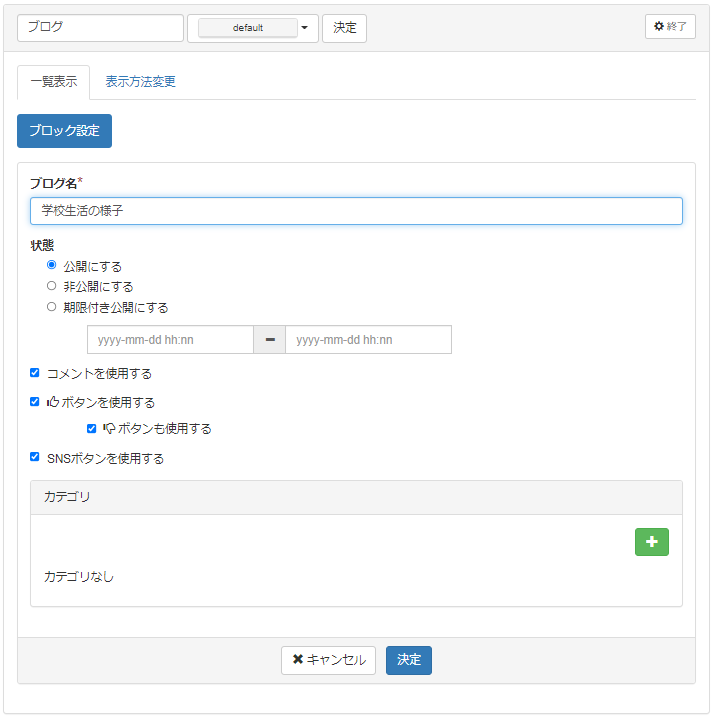
Task: Click the キャンセル button with X icon
Action: coord(328,660)
